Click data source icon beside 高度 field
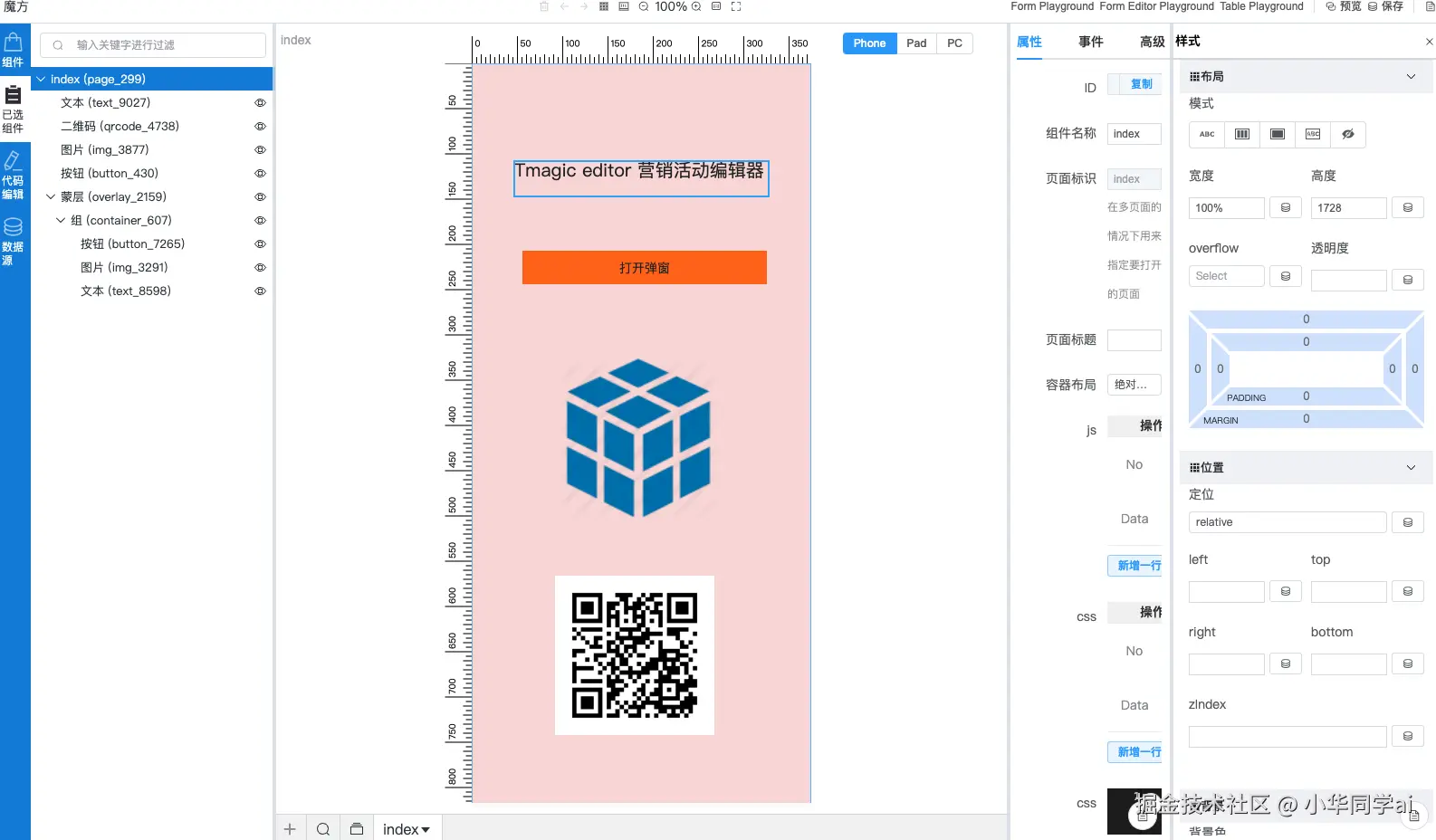Viewport: 1436px width, 840px height. (x=1408, y=208)
